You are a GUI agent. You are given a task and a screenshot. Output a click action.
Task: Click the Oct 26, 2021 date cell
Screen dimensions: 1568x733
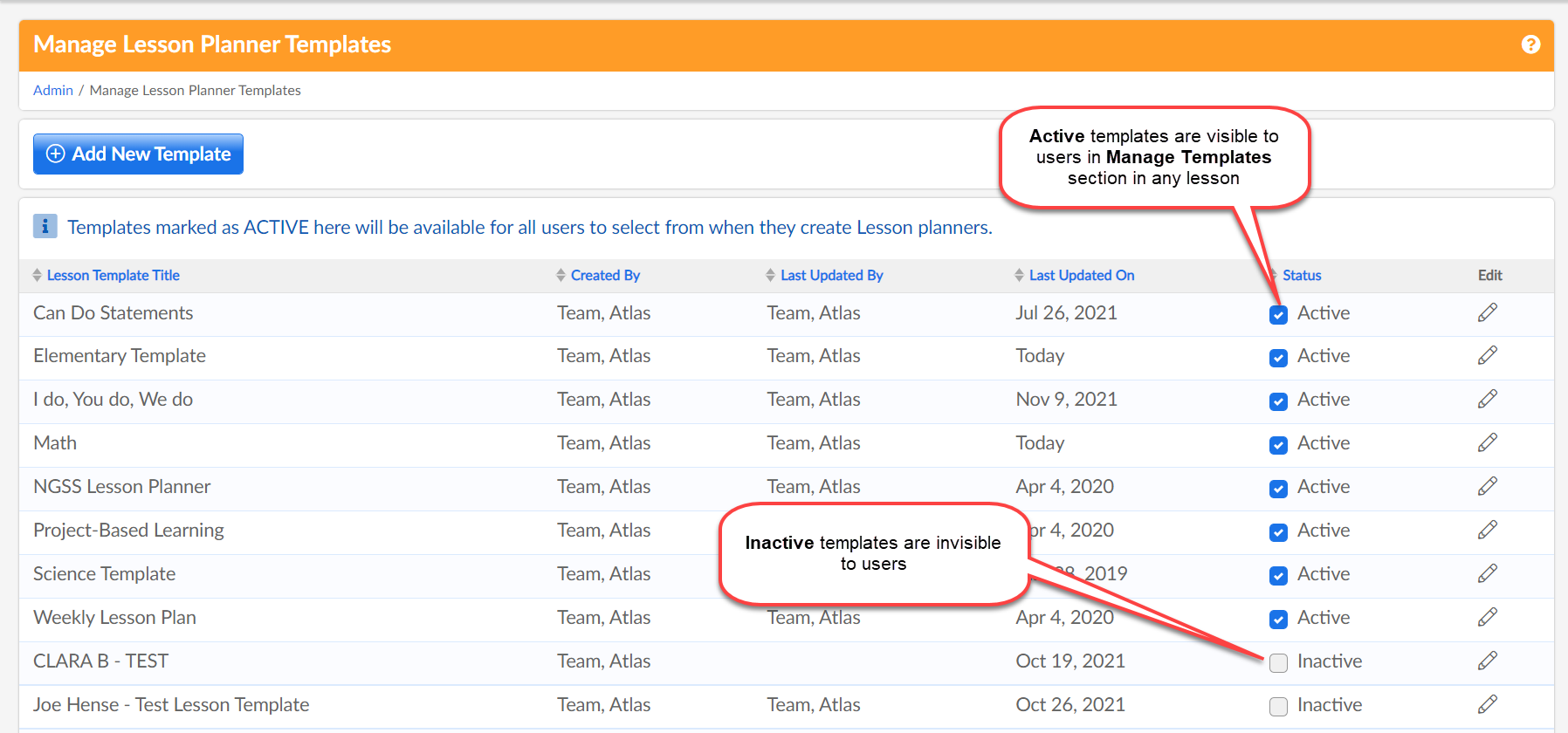pyautogui.click(x=1070, y=705)
